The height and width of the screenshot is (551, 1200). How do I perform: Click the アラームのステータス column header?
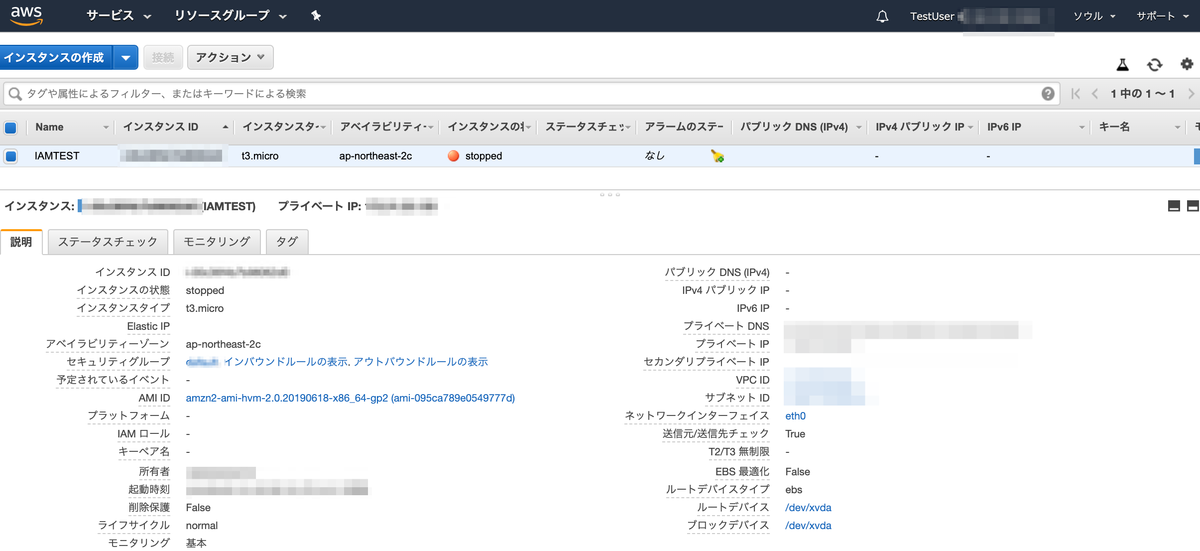click(x=684, y=127)
